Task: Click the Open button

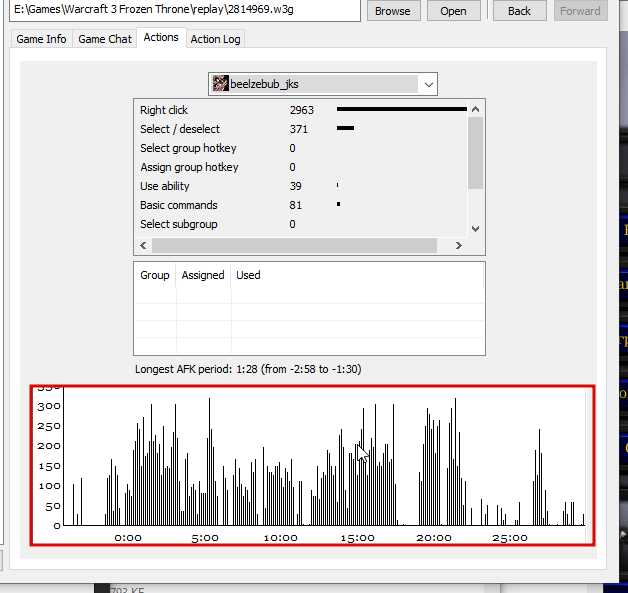Action: (x=453, y=11)
